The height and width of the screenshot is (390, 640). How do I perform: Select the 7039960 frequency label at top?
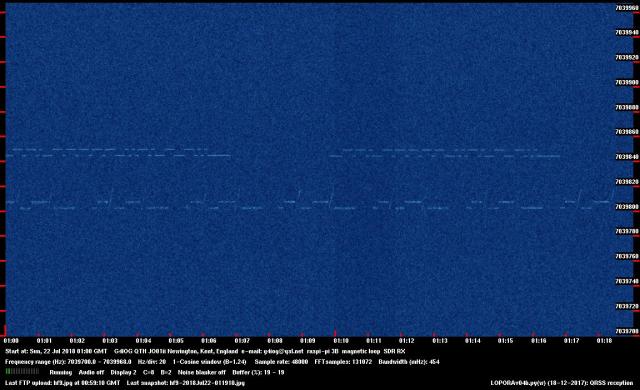click(x=627, y=8)
